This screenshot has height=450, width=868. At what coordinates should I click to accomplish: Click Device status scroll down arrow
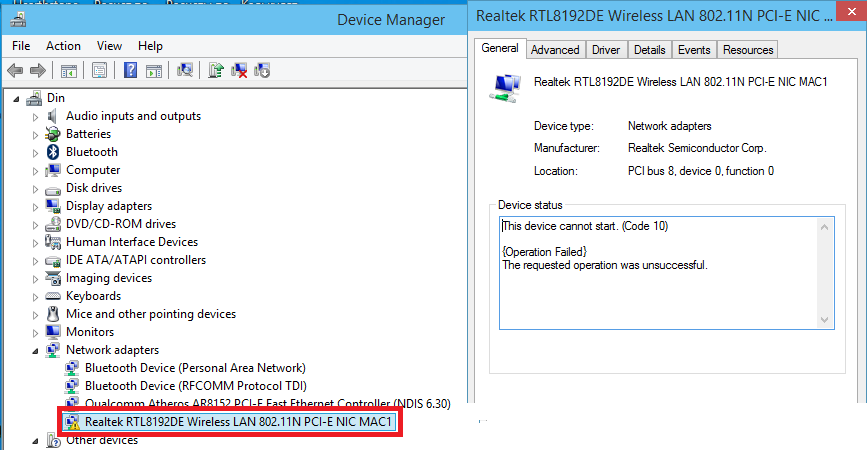[x=824, y=320]
